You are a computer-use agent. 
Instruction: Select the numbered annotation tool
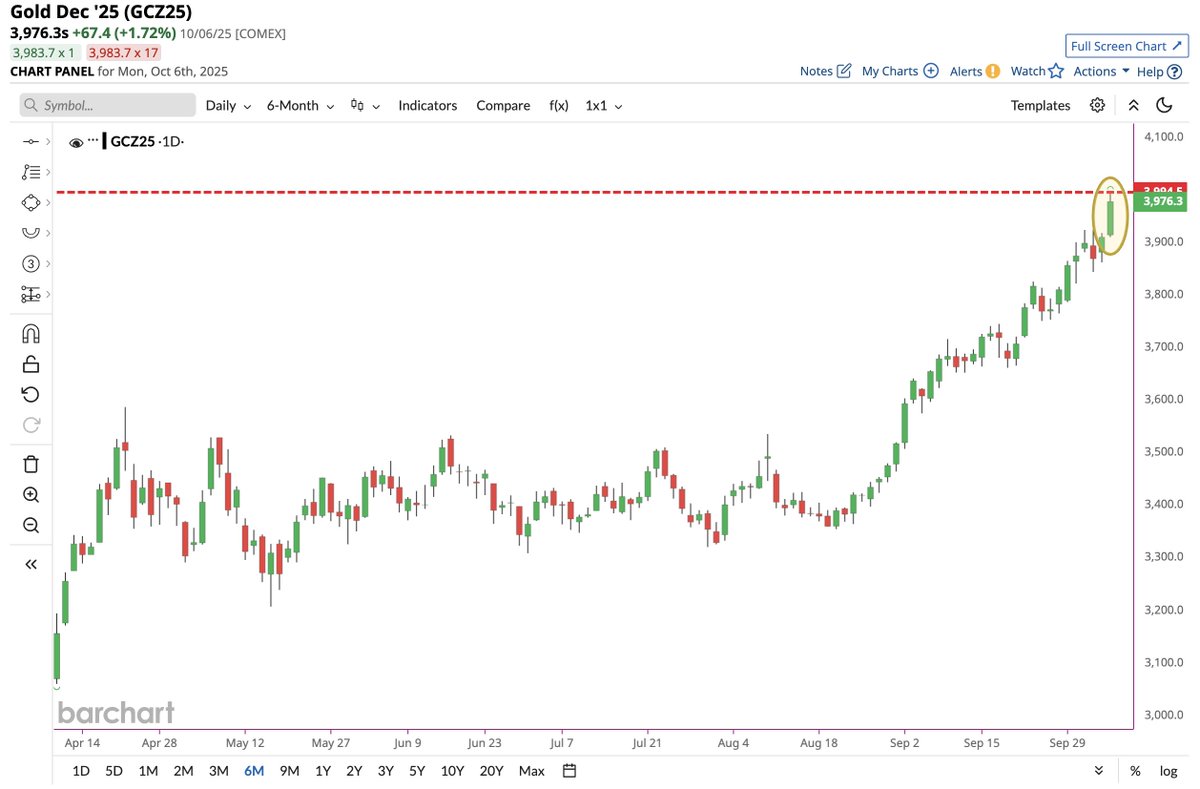(30, 264)
